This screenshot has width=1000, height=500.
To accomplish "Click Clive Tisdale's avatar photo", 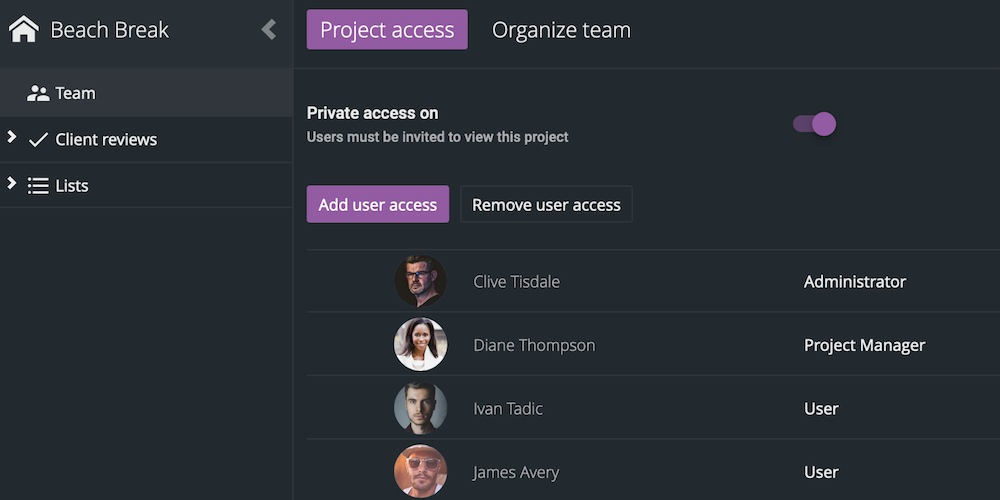I will pos(420,281).
